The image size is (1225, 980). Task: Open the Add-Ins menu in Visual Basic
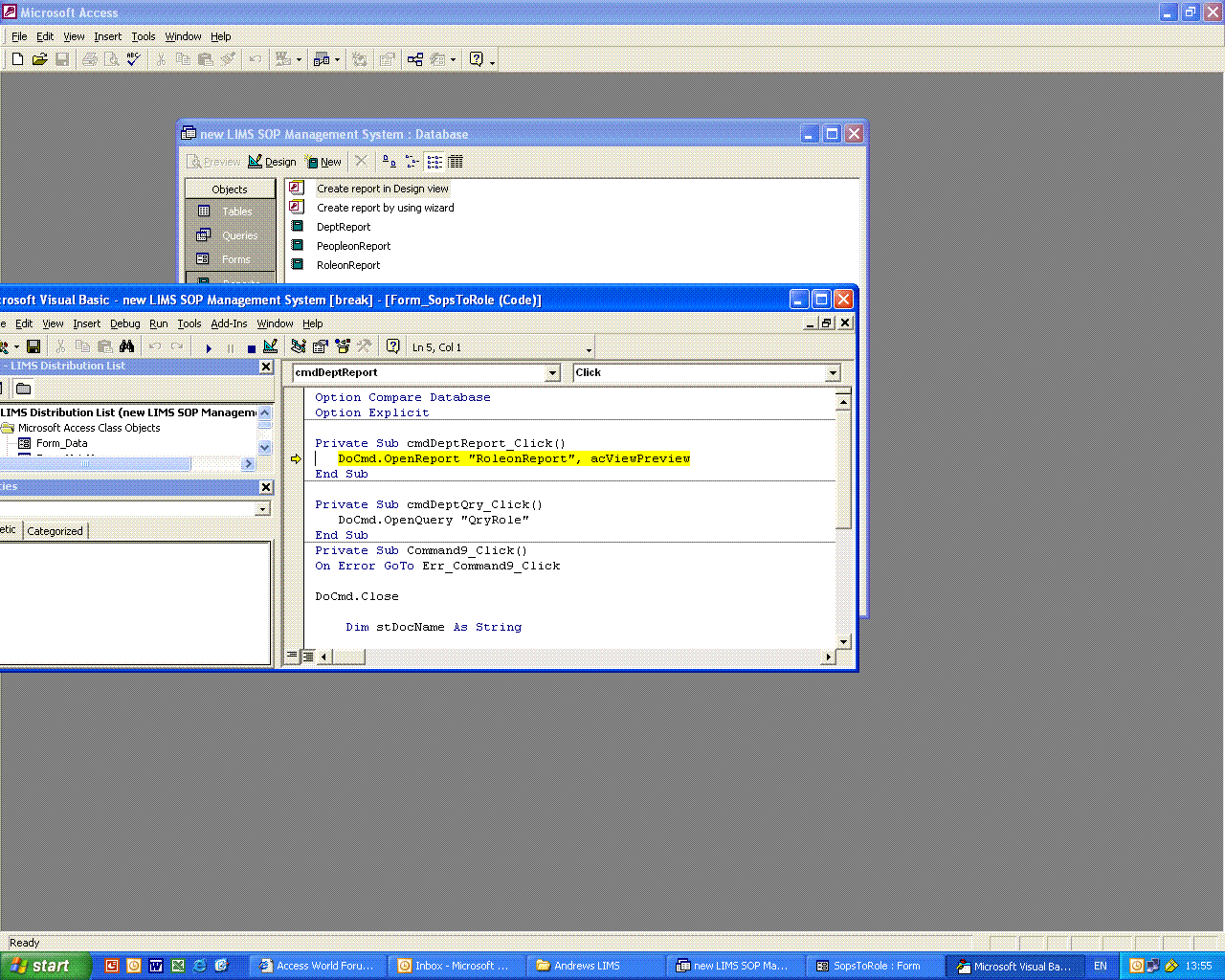click(x=229, y=323)
